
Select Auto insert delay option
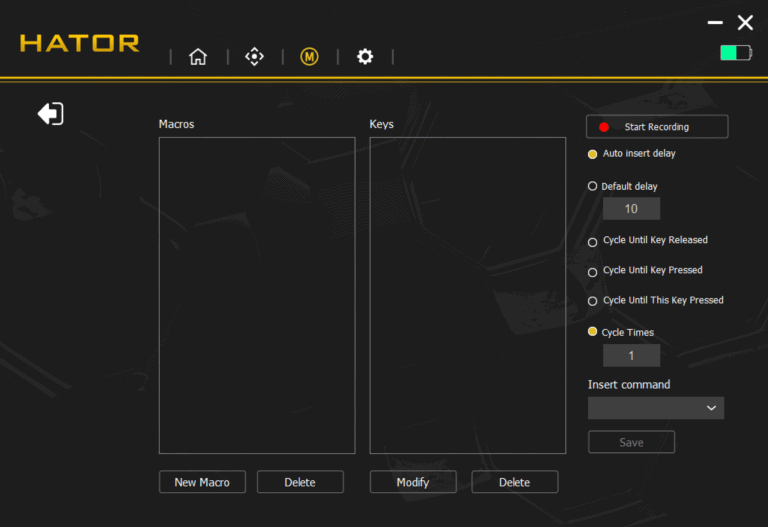(593, 154)
